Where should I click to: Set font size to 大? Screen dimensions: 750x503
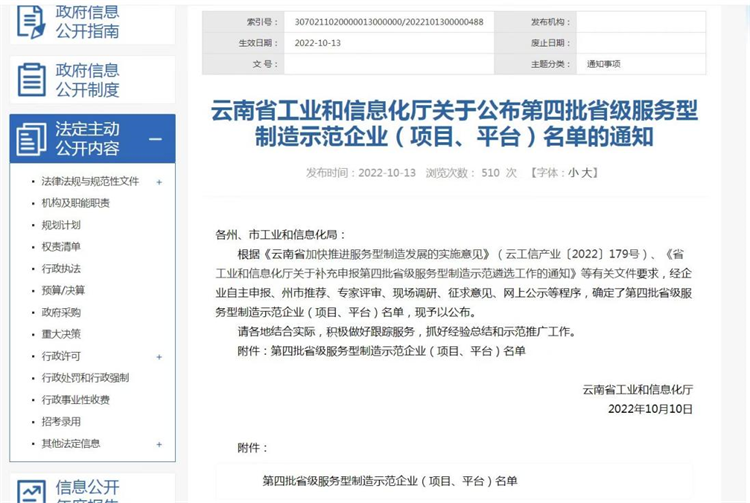pyautogui.click(x=588, y=172)
